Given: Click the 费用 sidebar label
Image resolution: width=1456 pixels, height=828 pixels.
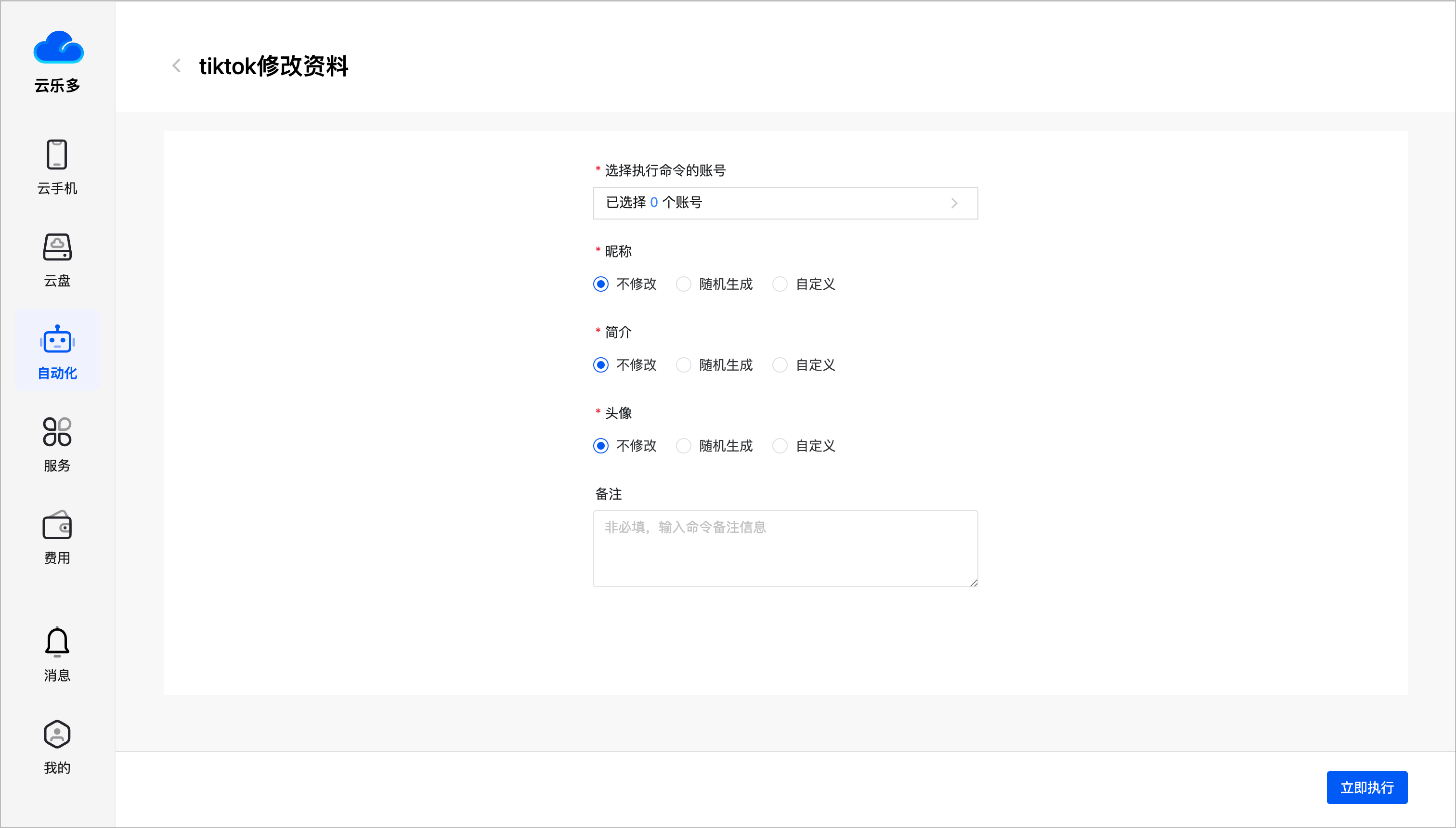Looking at the screenshot, I should click(x=57, y=558).
